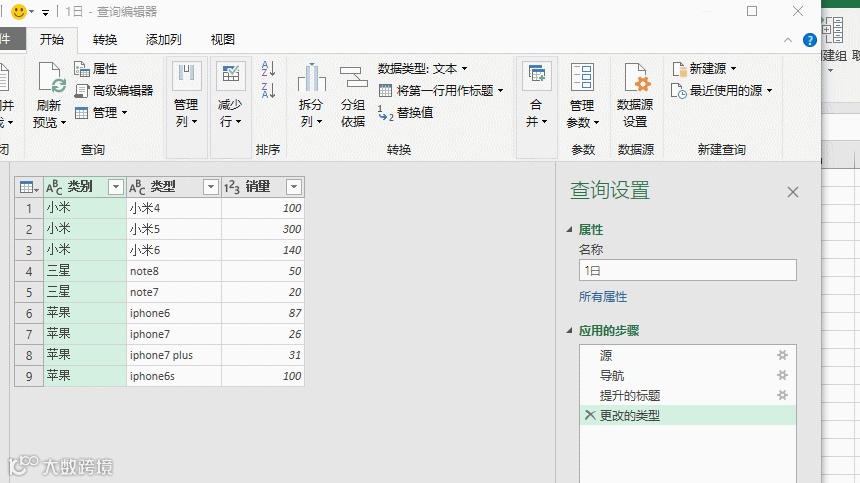Open the quick access toolbar customize arrow
860x483 pixels.
point(46,12)
